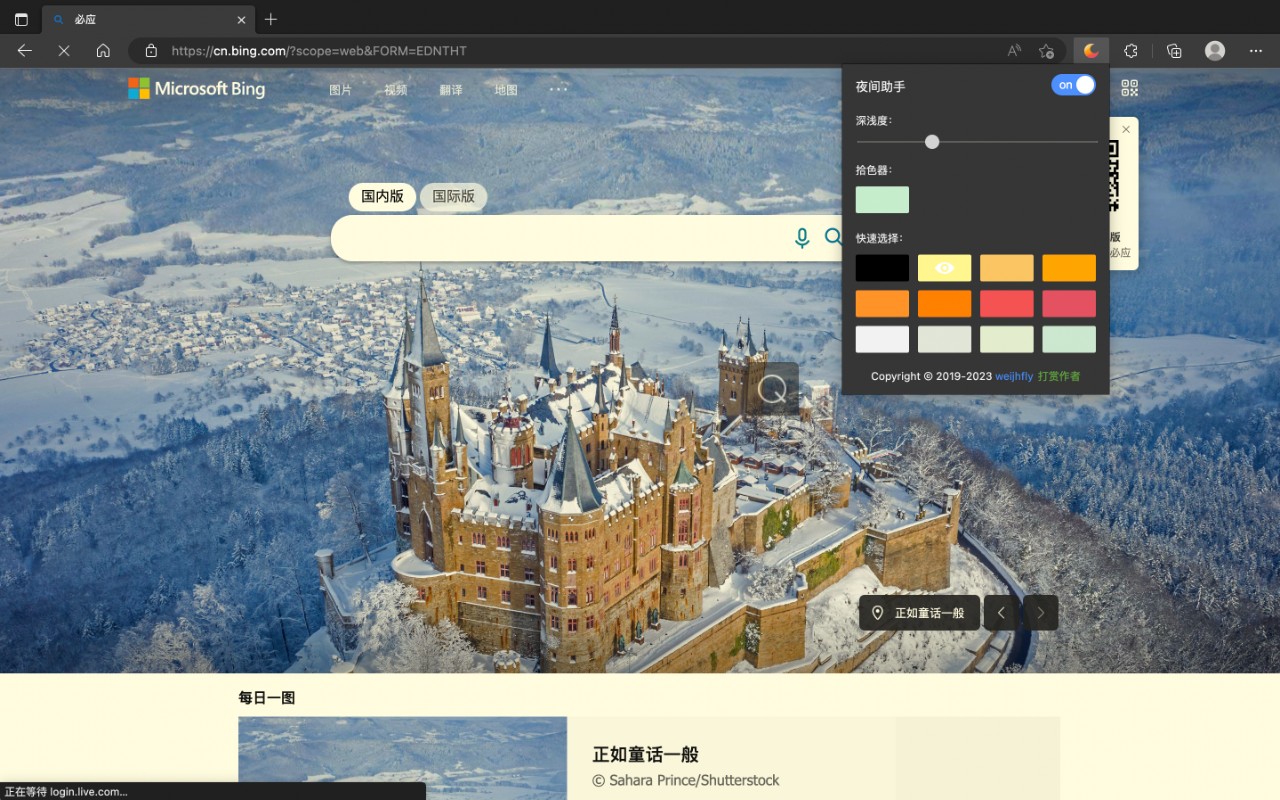Pick the last swatch in the second quick-select row
1280x800 pixels.
tap(1069, 304)
